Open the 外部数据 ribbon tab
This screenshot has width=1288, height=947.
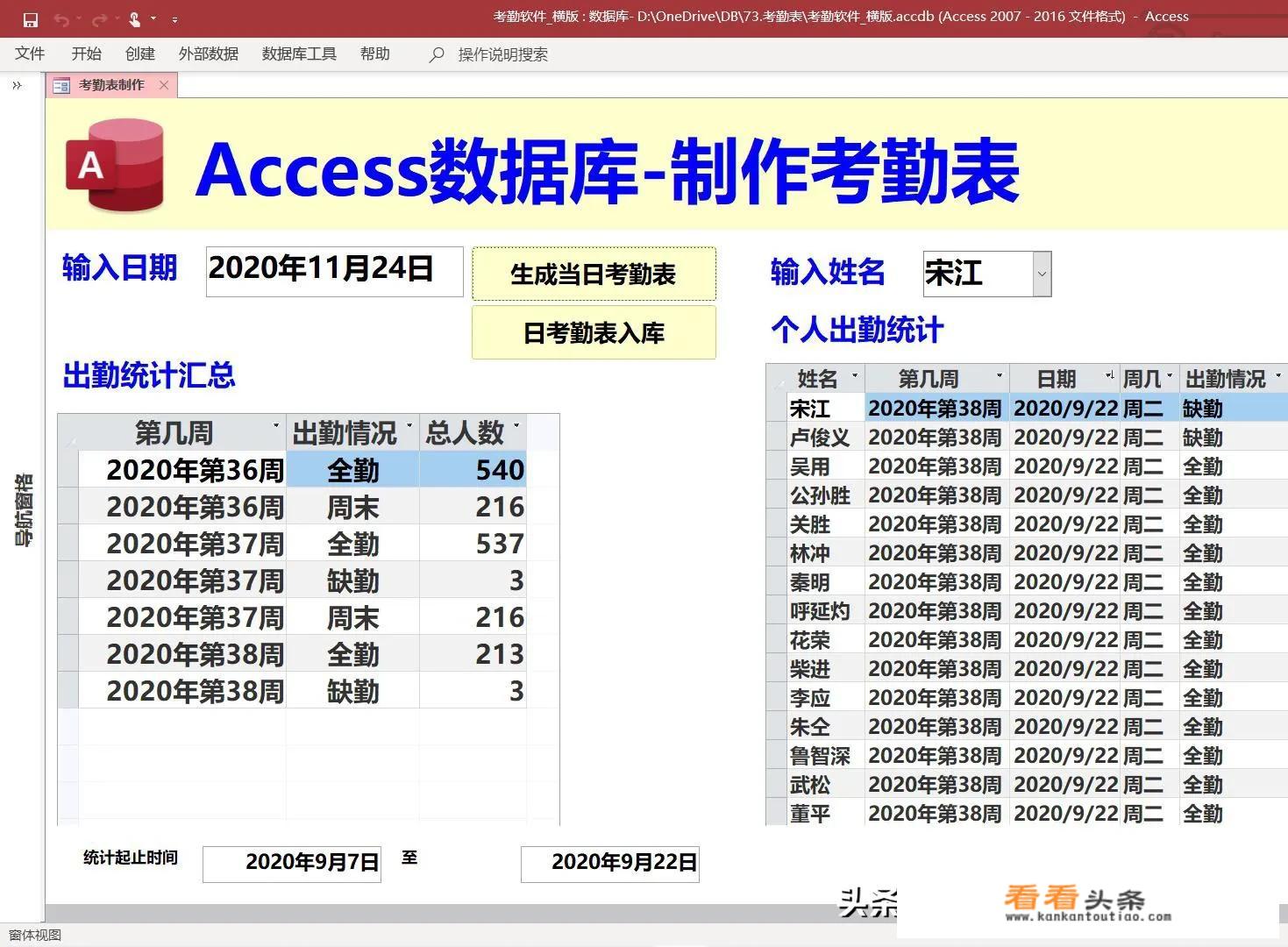209,54
